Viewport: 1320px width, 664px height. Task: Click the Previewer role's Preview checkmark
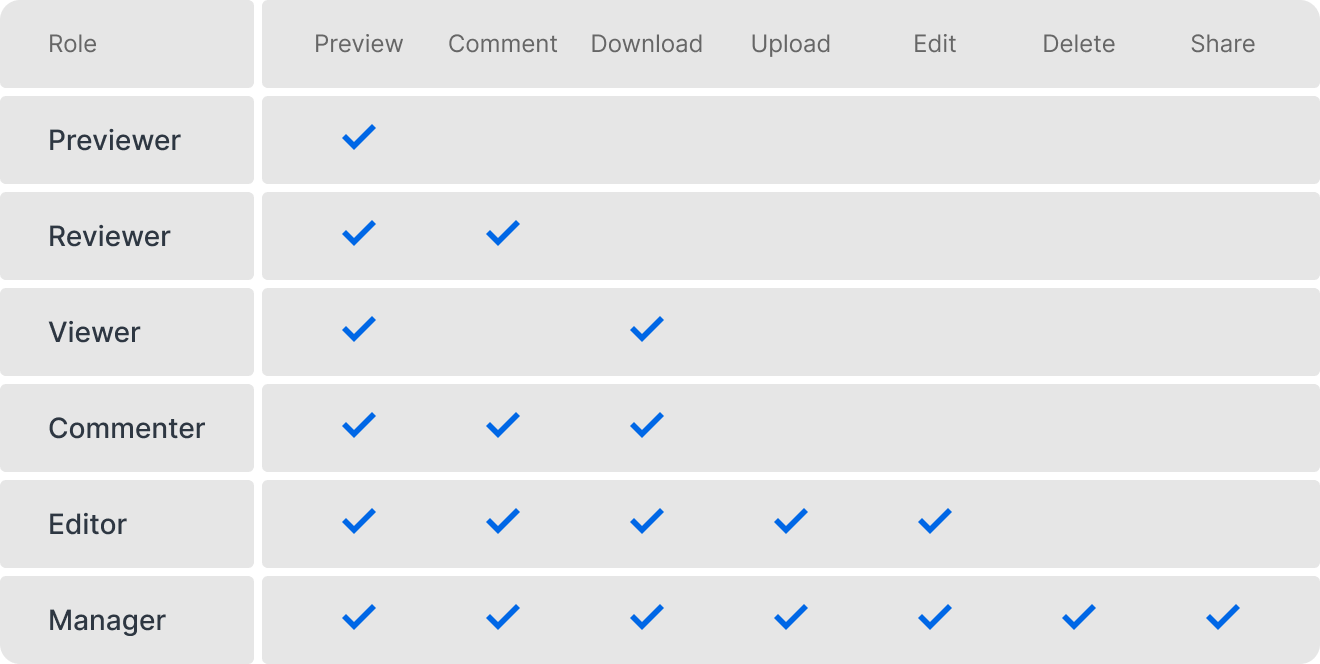[x=359, y=138]
